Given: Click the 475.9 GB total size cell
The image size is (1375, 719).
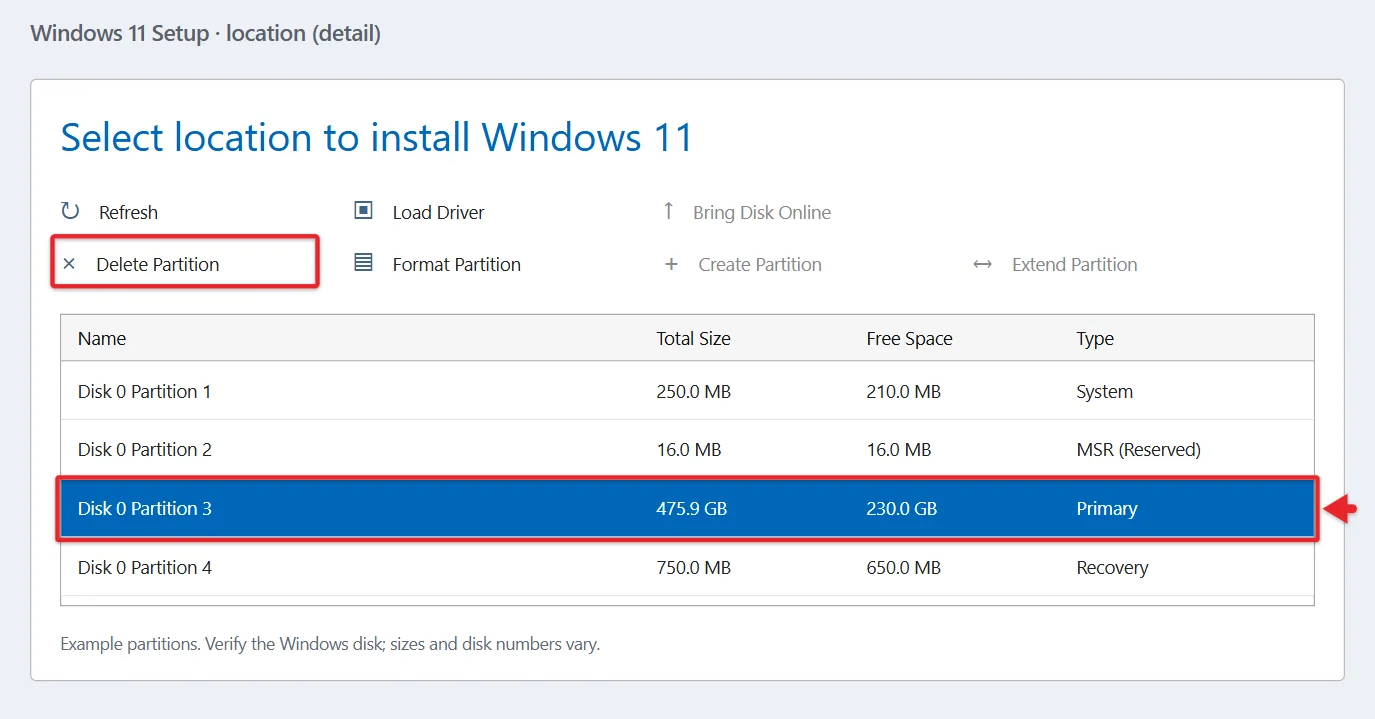Looking at the screenshot, I should point(691,508).
